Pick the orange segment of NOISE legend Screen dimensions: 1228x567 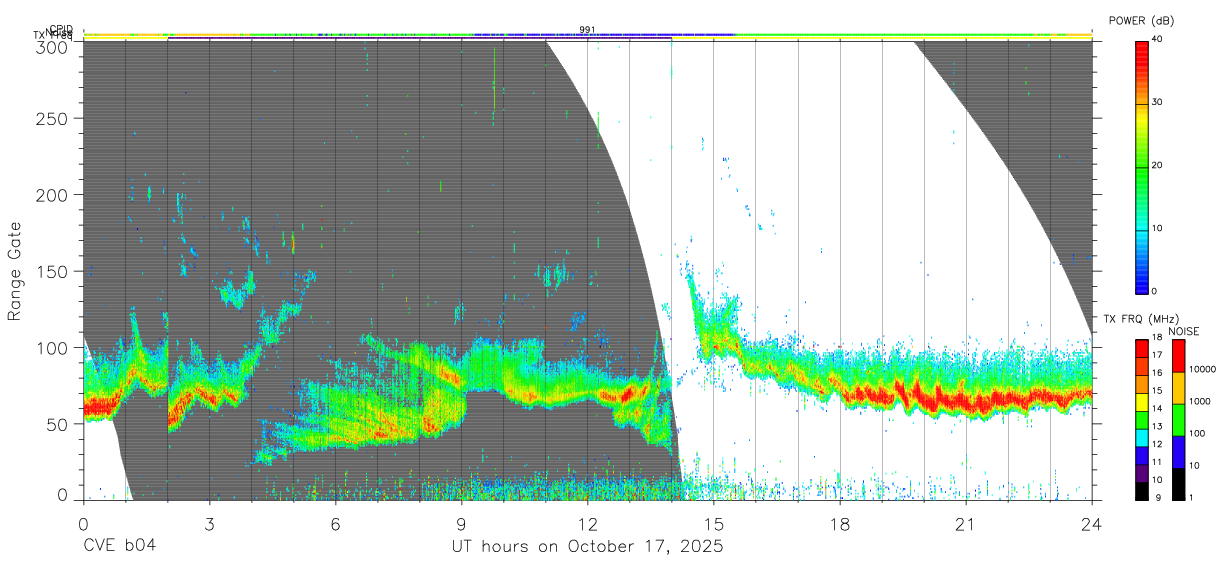pos(1177,388)
